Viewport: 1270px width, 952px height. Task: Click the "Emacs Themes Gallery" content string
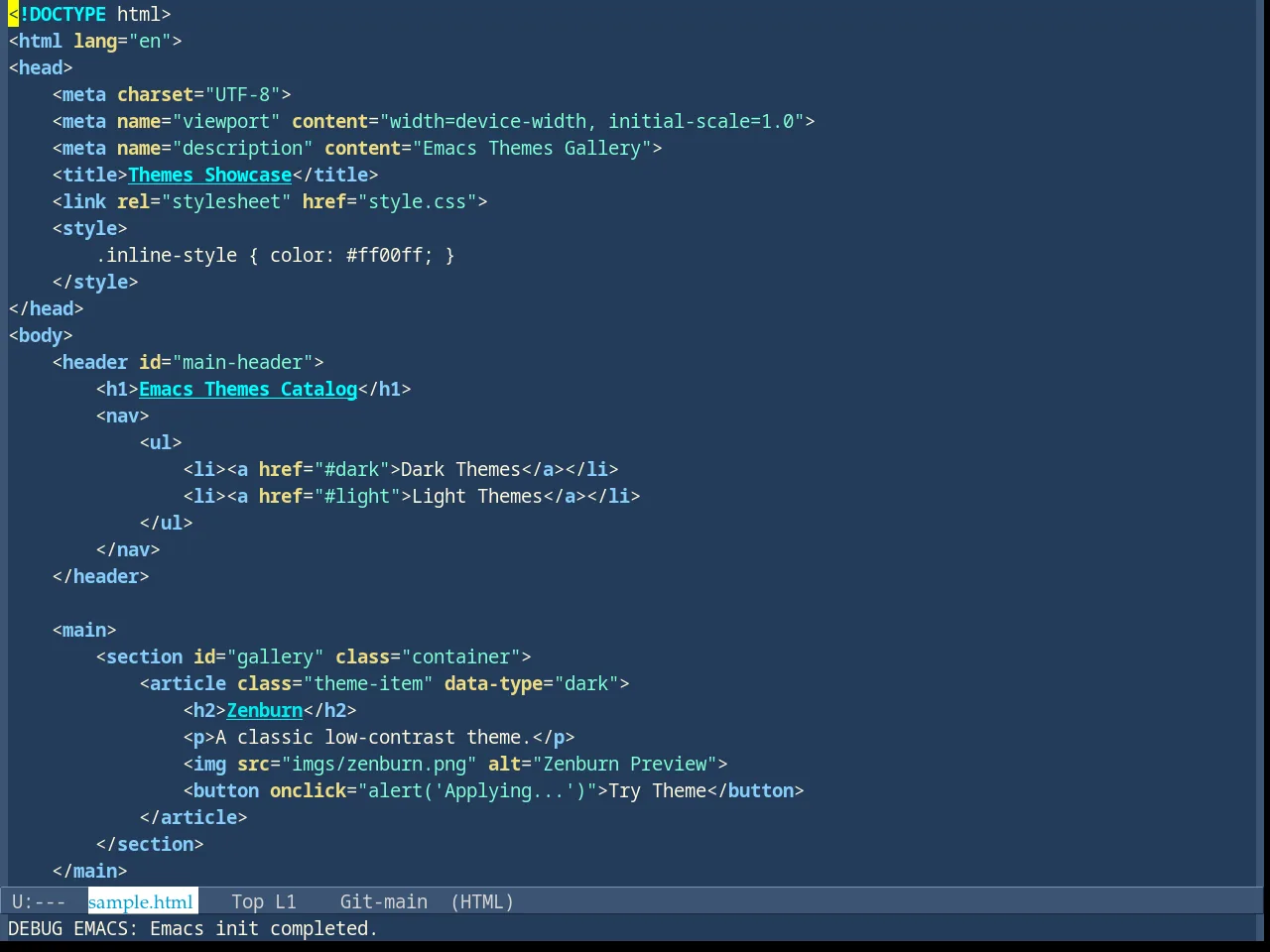click(532, 148)
